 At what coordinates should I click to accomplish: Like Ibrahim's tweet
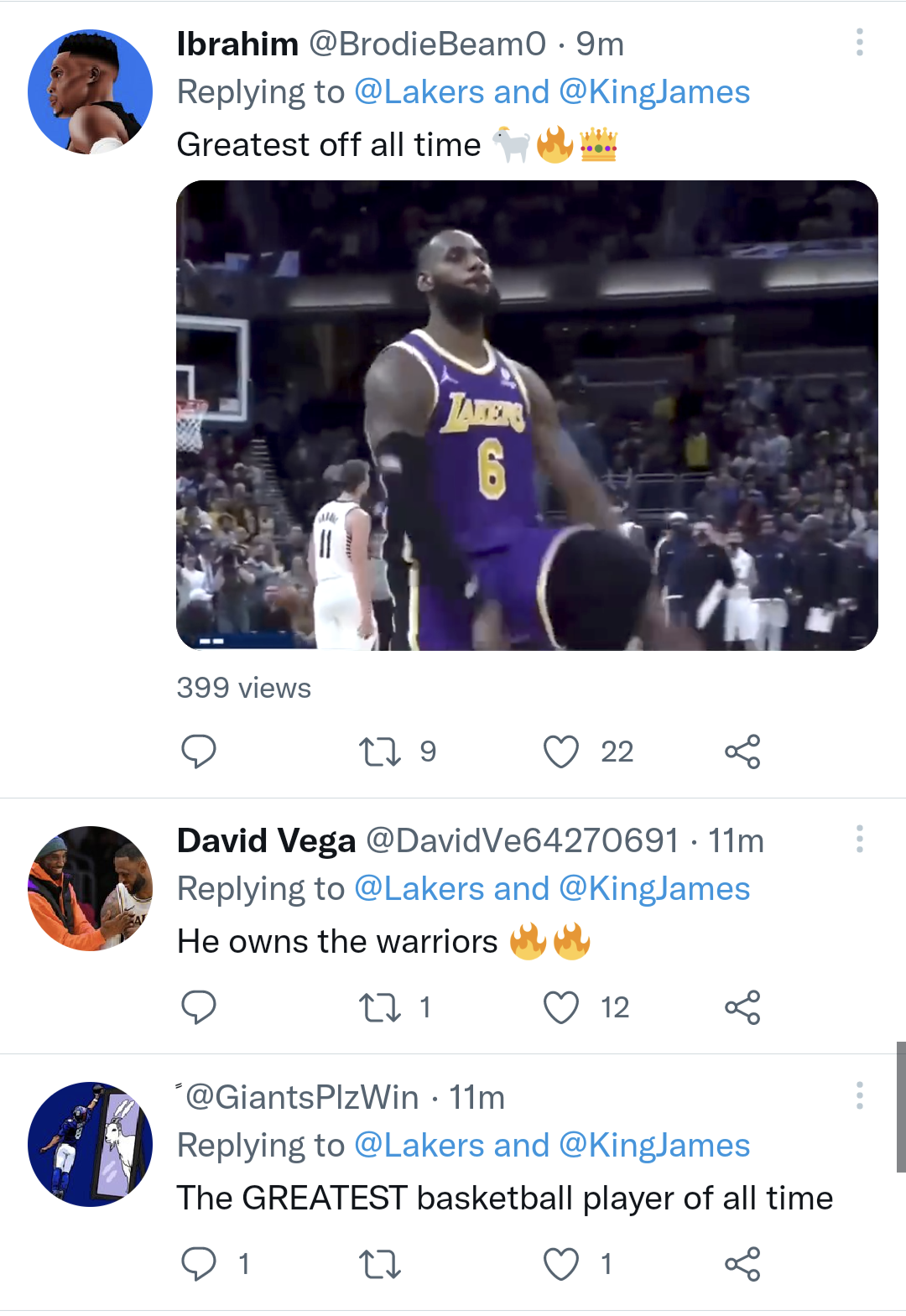click(560, 752)
